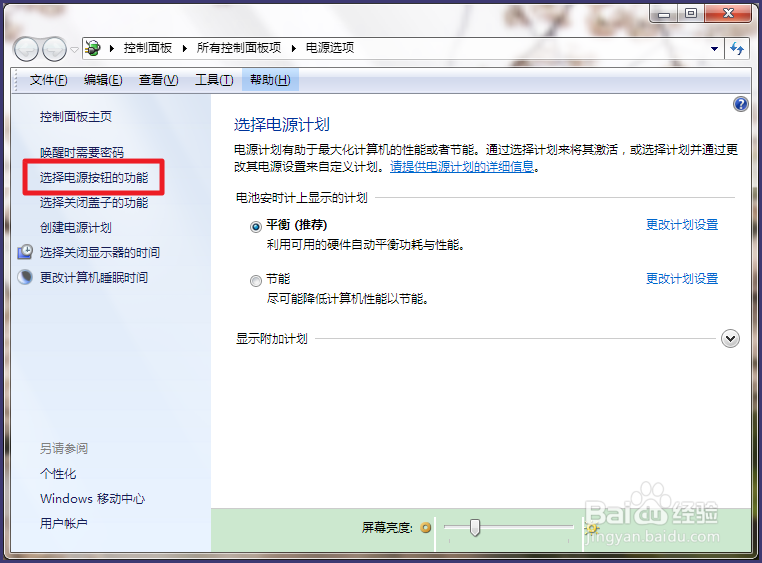Open 选择关闭显示器的时间 link
Viewport: 762px width, 563px height.
[x=100, y=253]
